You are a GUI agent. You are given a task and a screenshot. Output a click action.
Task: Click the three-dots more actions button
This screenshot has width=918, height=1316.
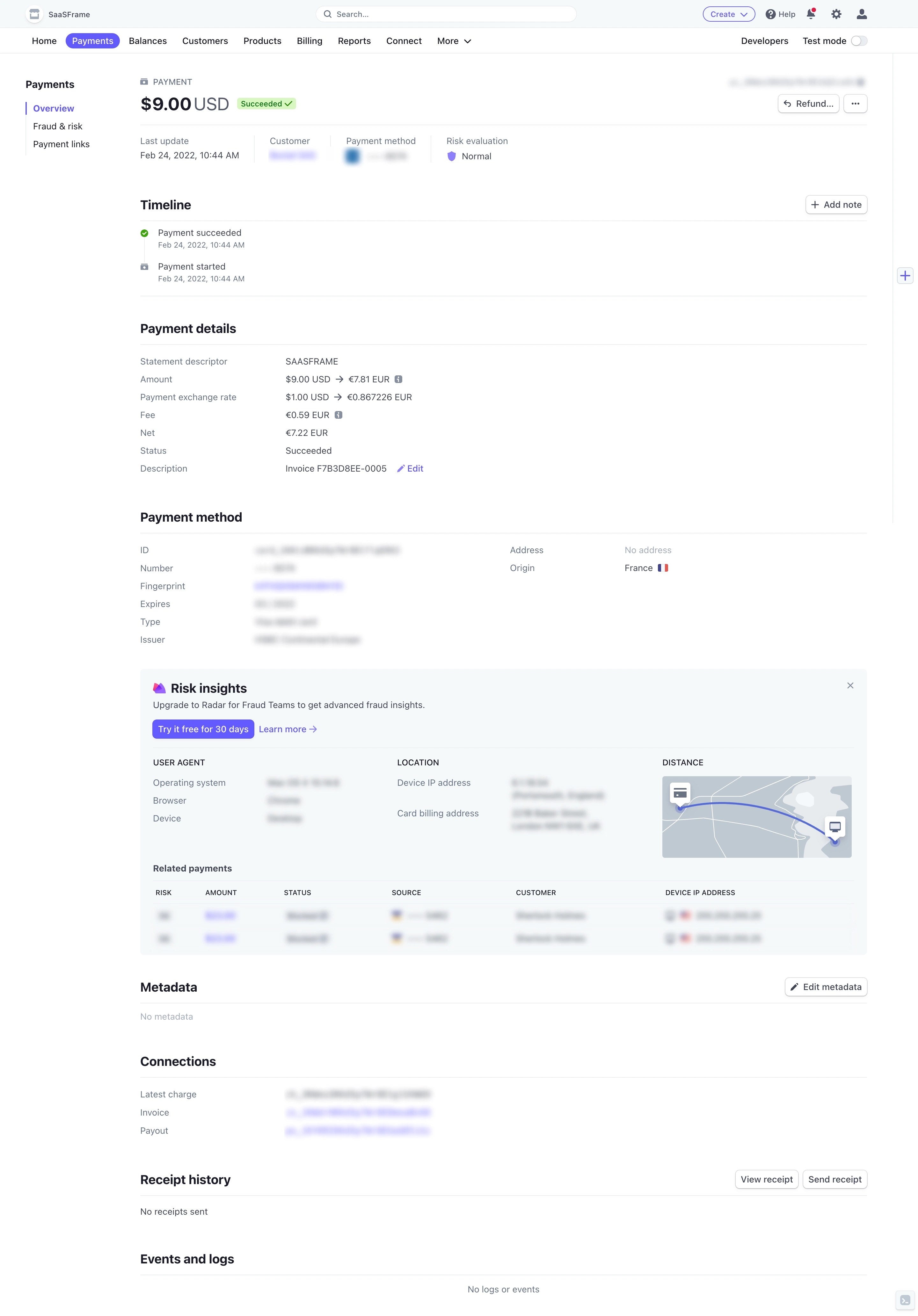(x=855, y=104)
